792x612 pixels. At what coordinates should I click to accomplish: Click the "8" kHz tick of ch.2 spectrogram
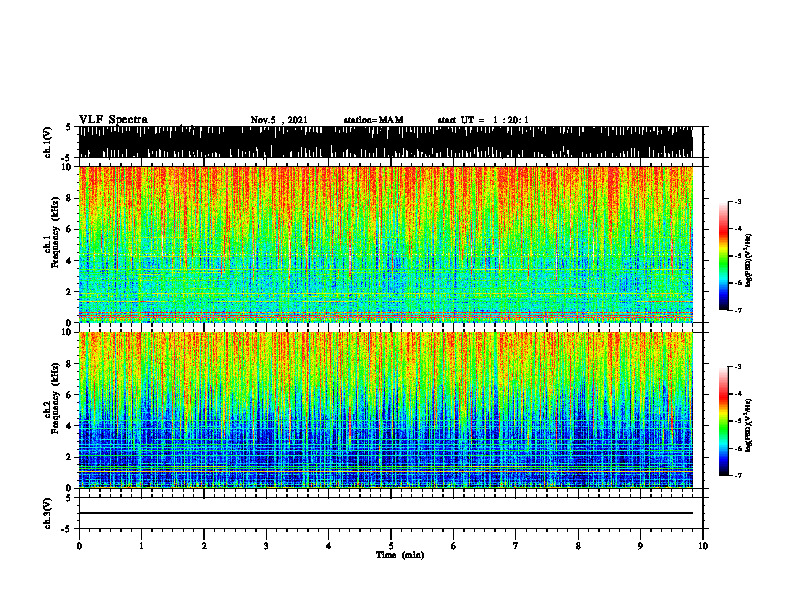tap(69, 364)
